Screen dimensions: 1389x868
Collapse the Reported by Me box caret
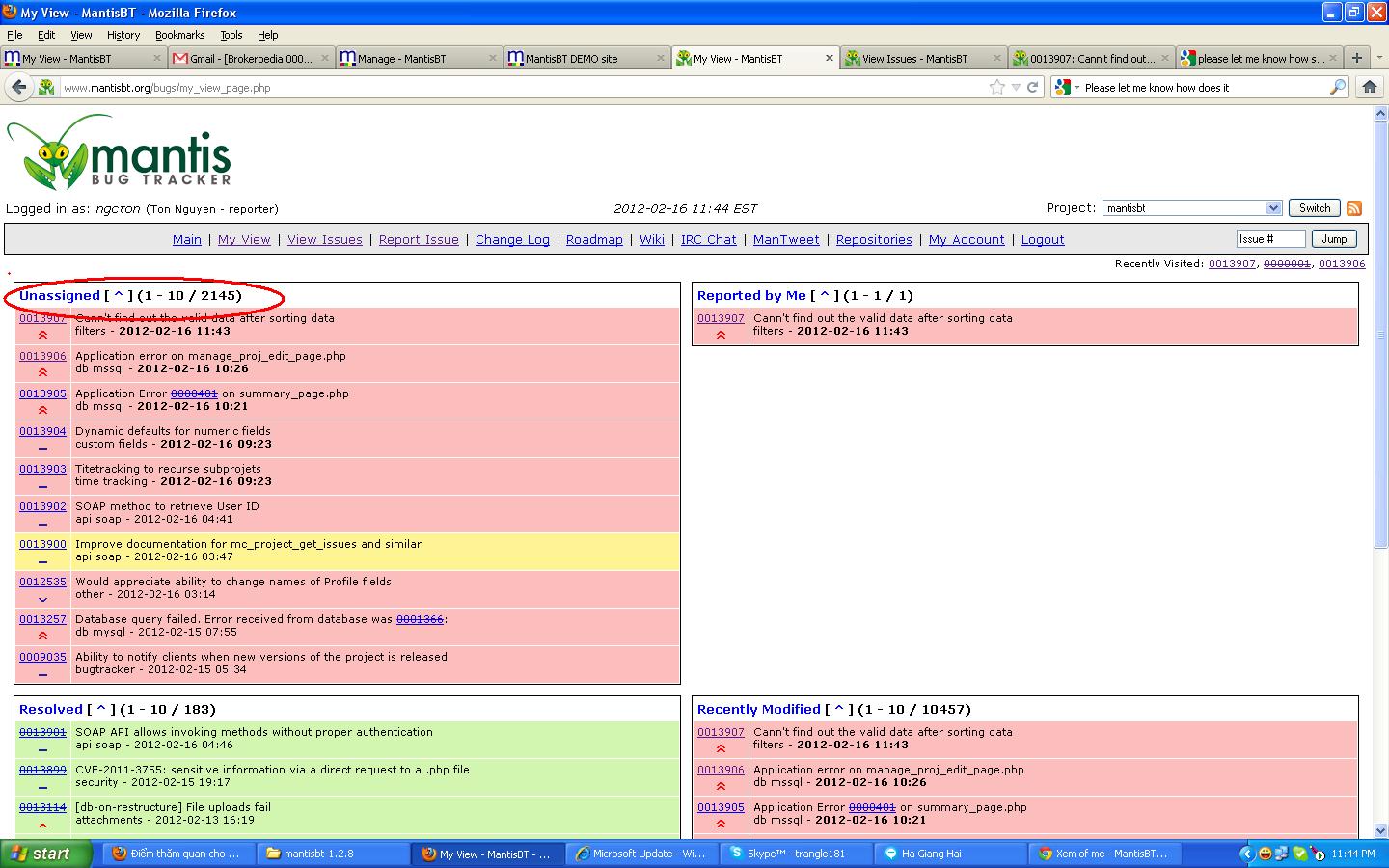click(825, 296)
